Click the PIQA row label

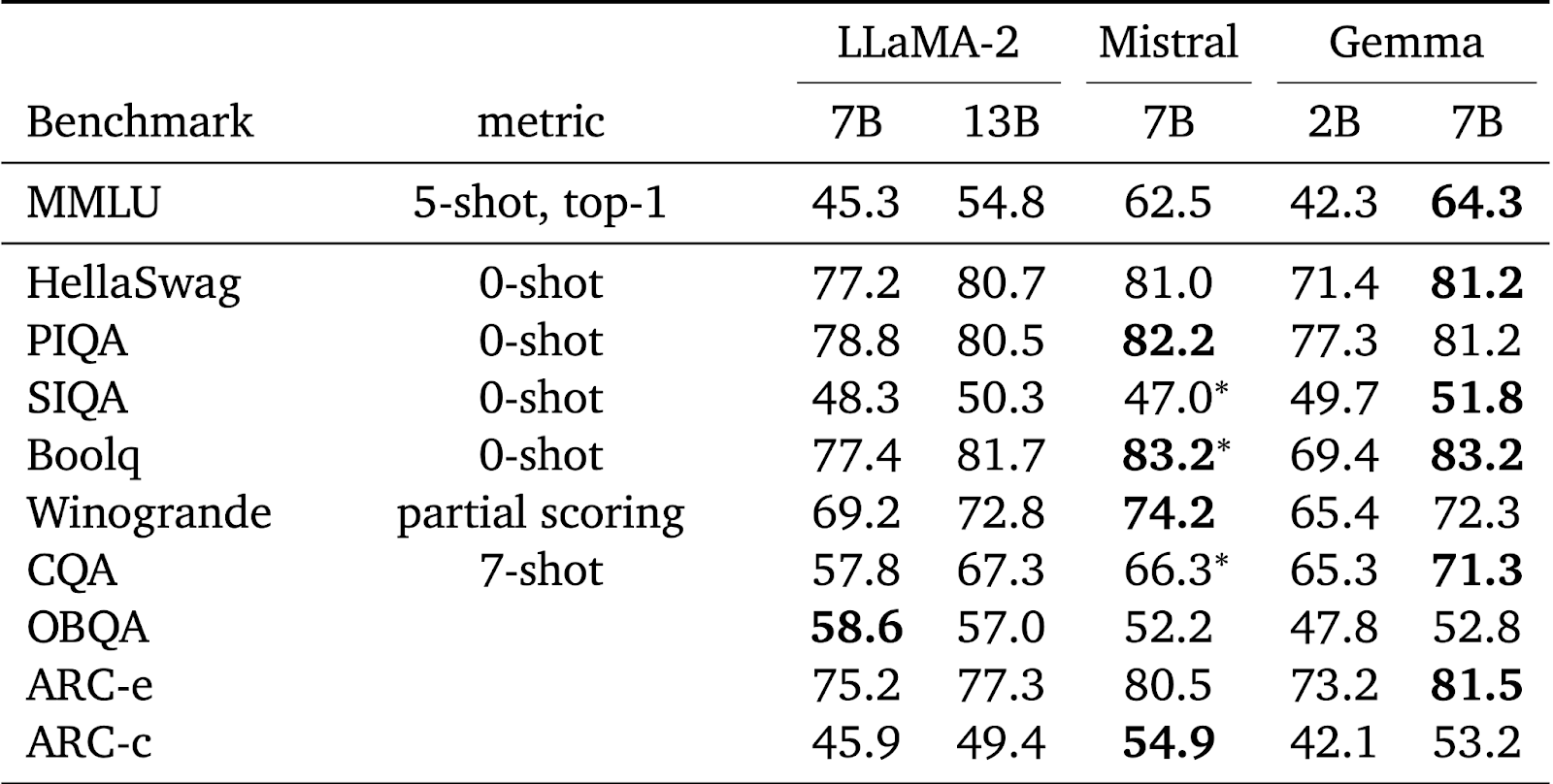[x=78, y=341]
